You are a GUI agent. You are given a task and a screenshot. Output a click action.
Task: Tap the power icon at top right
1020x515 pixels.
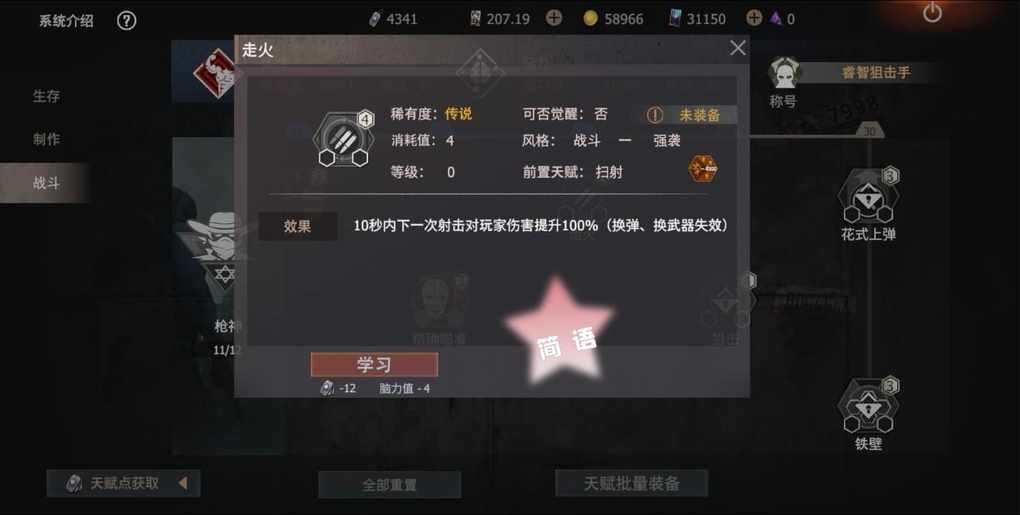click(x=932, y=12)
